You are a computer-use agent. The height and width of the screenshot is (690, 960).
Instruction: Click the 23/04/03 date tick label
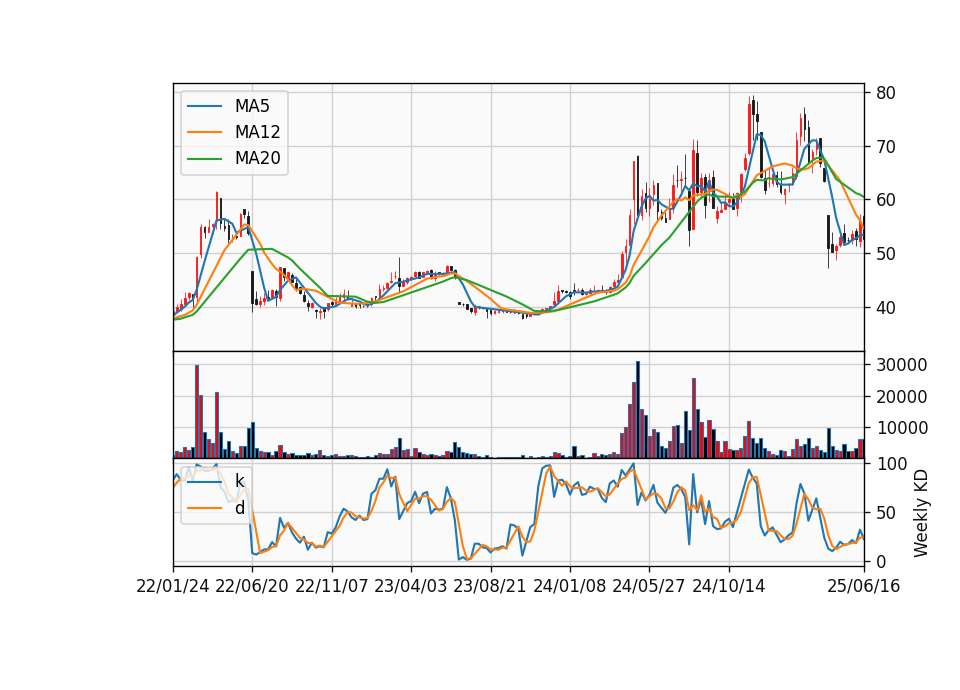tap(411, 586)
